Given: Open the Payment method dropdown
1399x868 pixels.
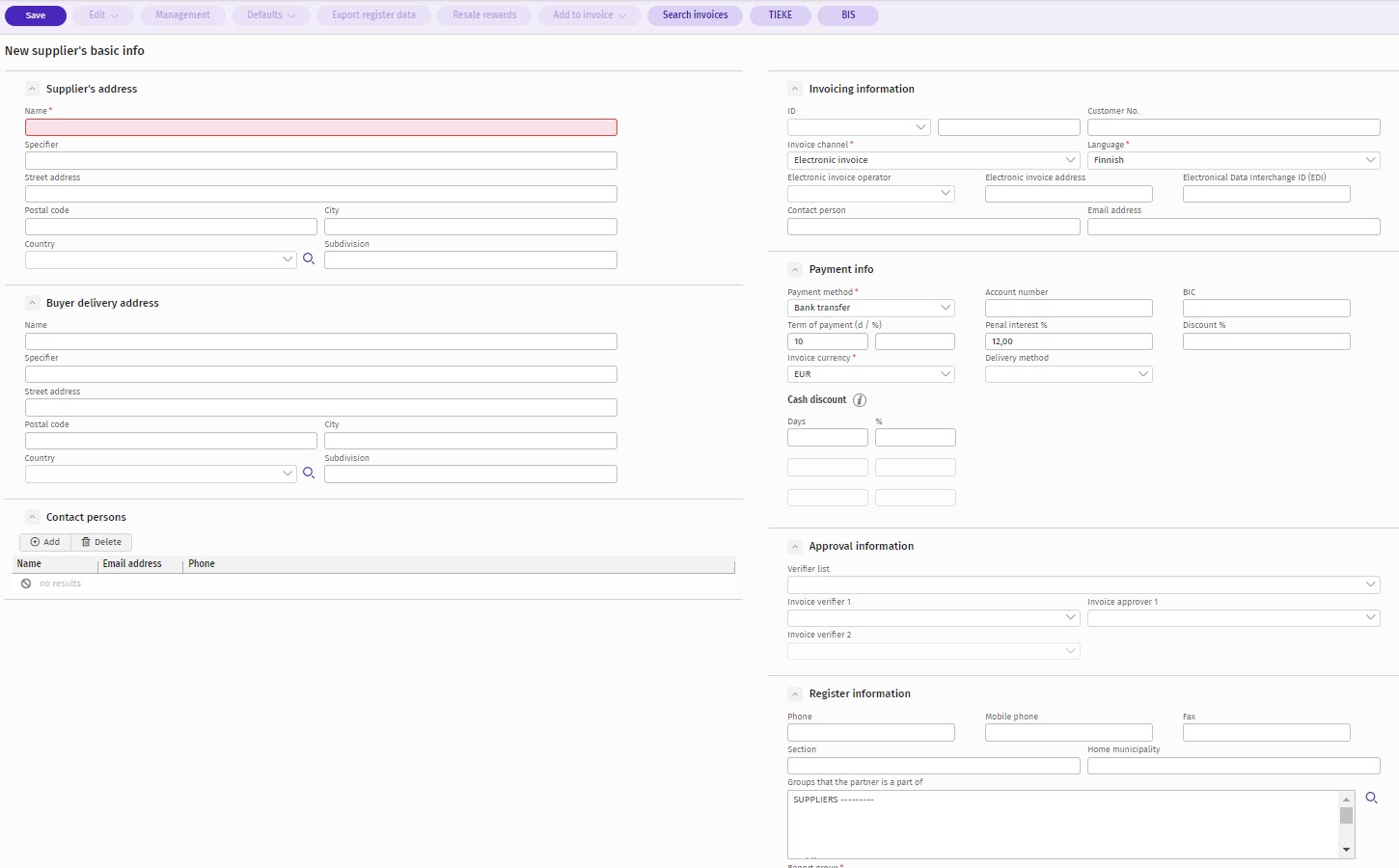Looking at the screenshot, I should click(x=870, y=308).
